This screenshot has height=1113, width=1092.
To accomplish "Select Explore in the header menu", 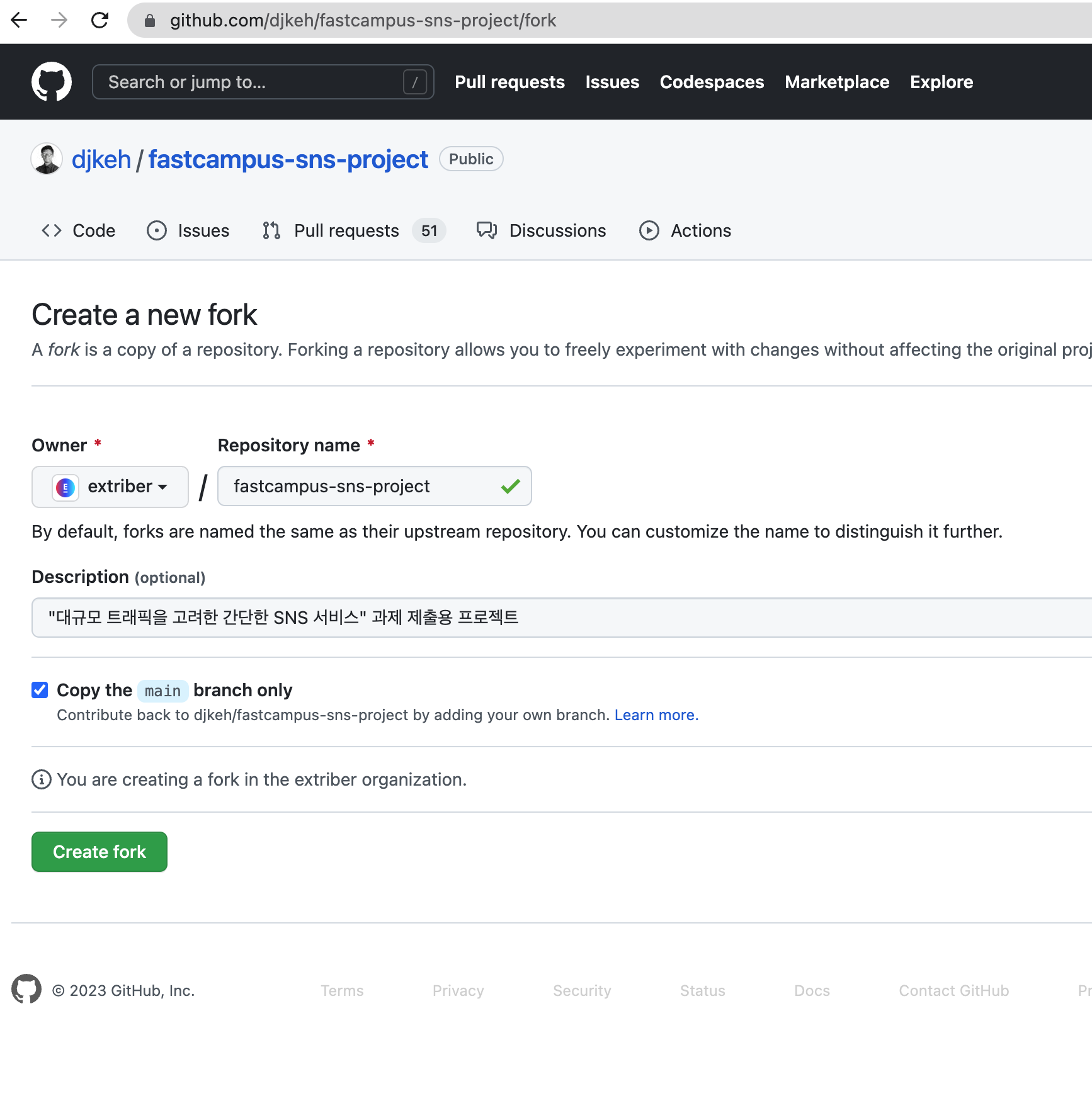I will click(x=941, y=81).
